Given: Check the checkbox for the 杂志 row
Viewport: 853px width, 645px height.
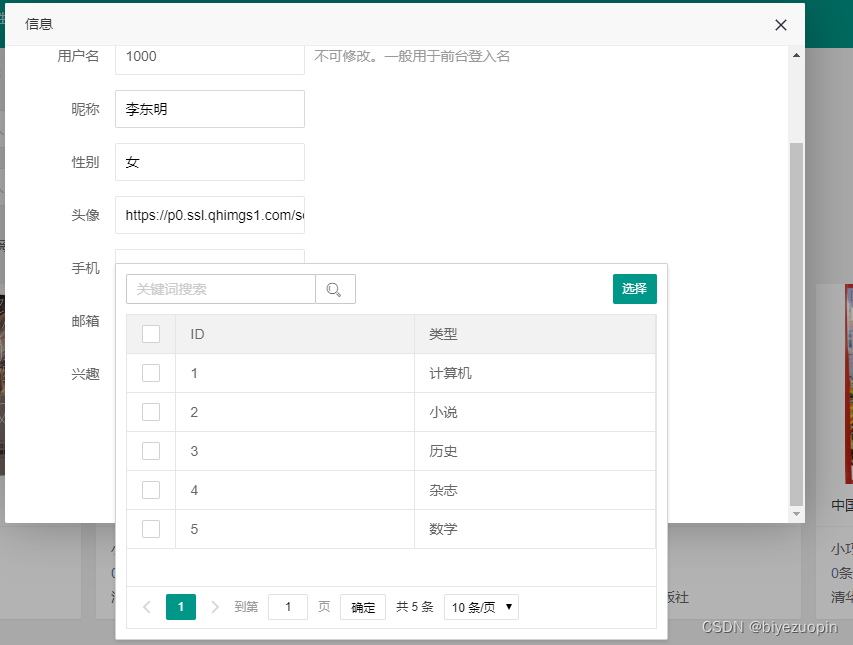Looking at the screenshot, I should coord(151,489).
